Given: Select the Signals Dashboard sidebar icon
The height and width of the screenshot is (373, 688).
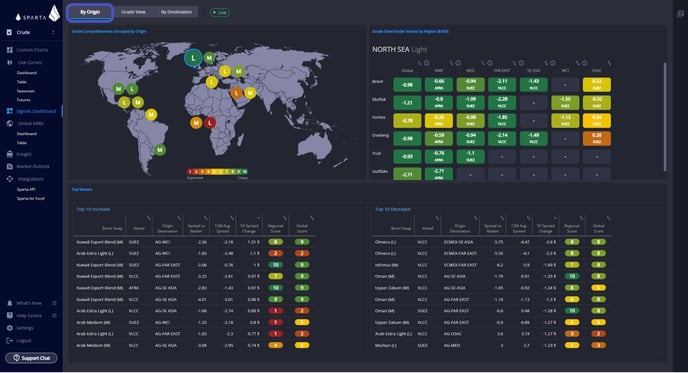Looking at the screenshot, I should (10, 111).
